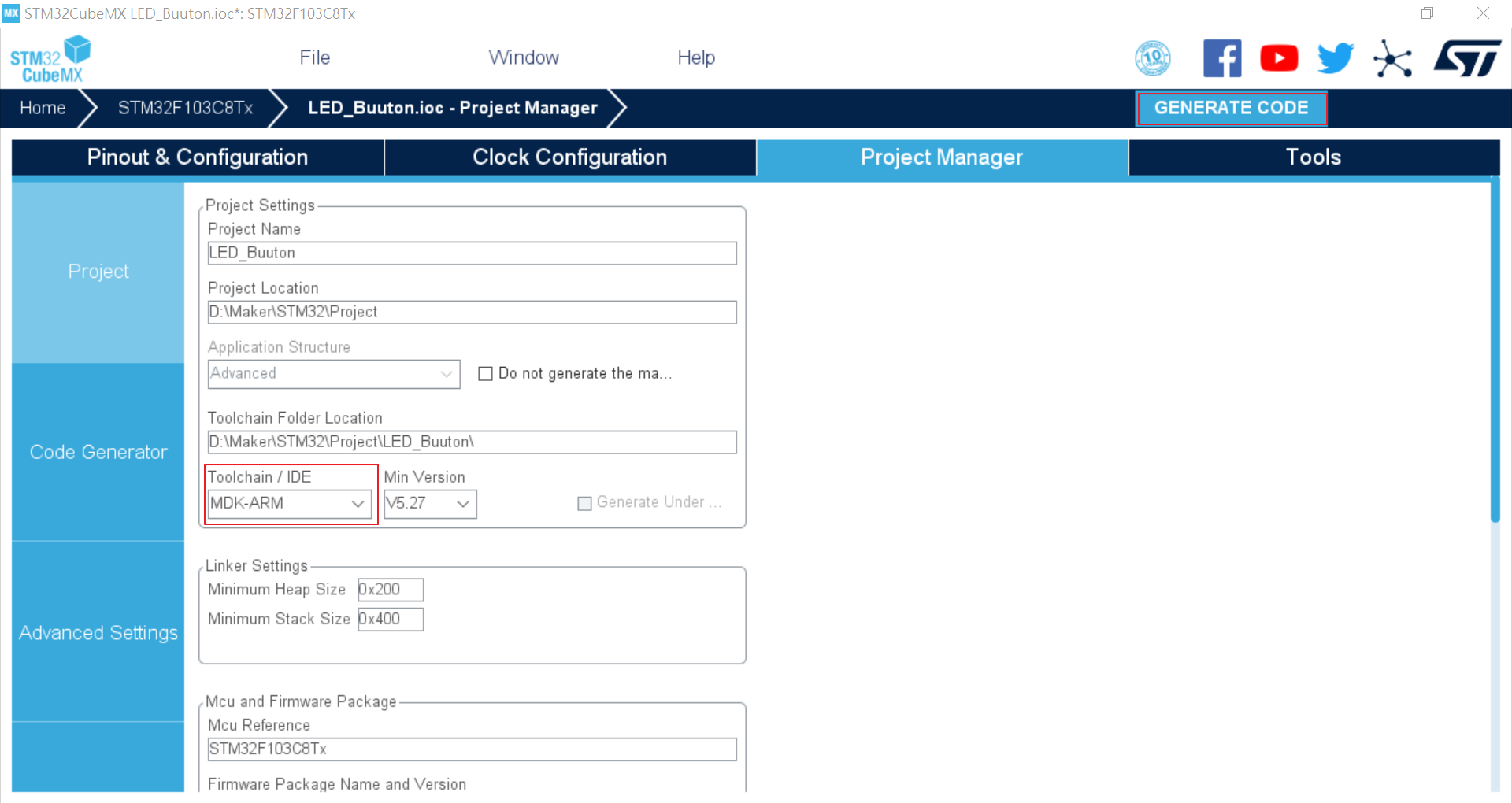This screenshot has width=1512, height=803.
Task: Minimize the STM32CubeMX window
Action: pyautogui.click(x=1373, y=13)
